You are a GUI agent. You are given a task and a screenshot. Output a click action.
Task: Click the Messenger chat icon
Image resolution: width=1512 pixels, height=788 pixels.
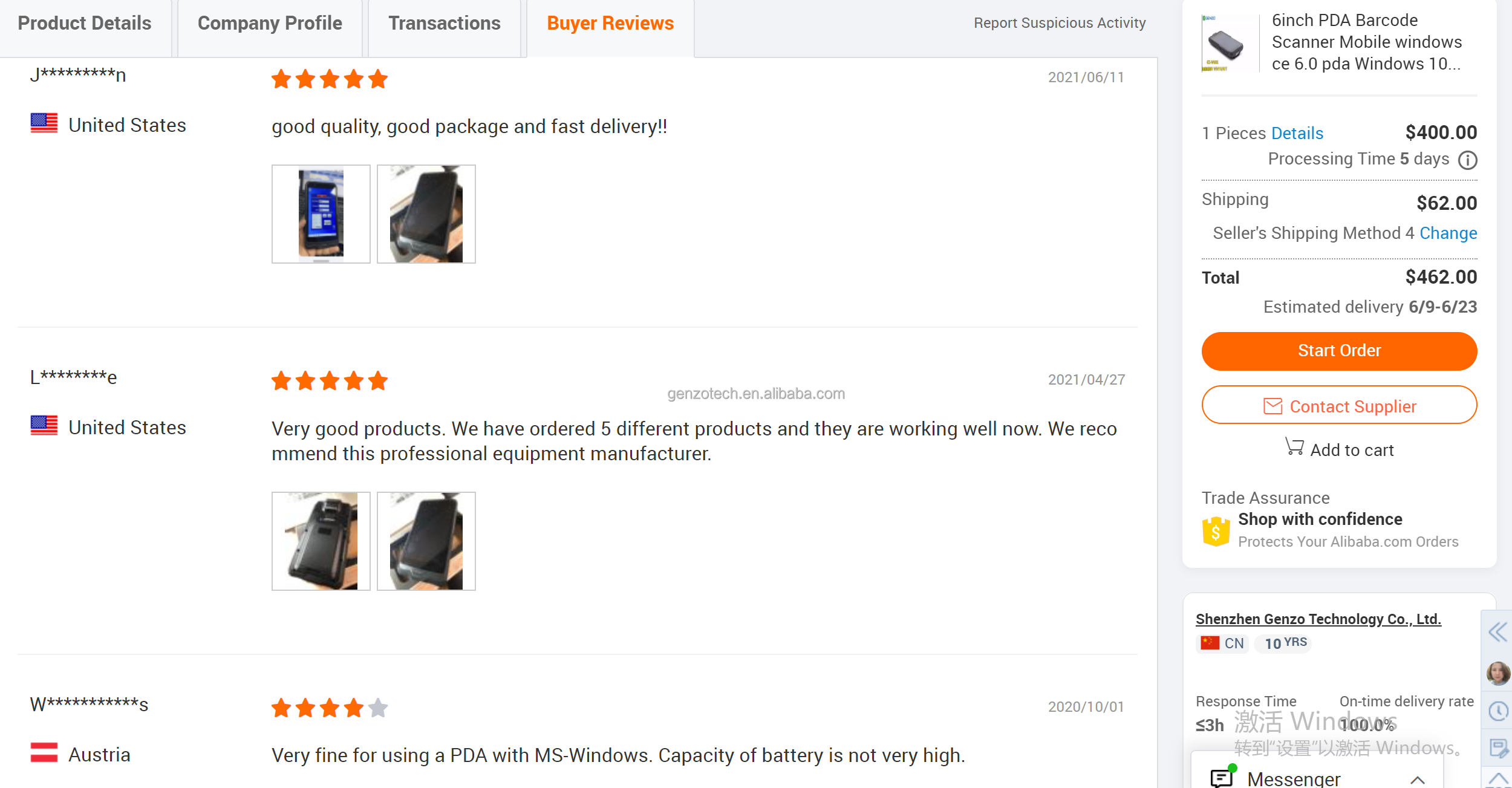[x=1222, y=778]
